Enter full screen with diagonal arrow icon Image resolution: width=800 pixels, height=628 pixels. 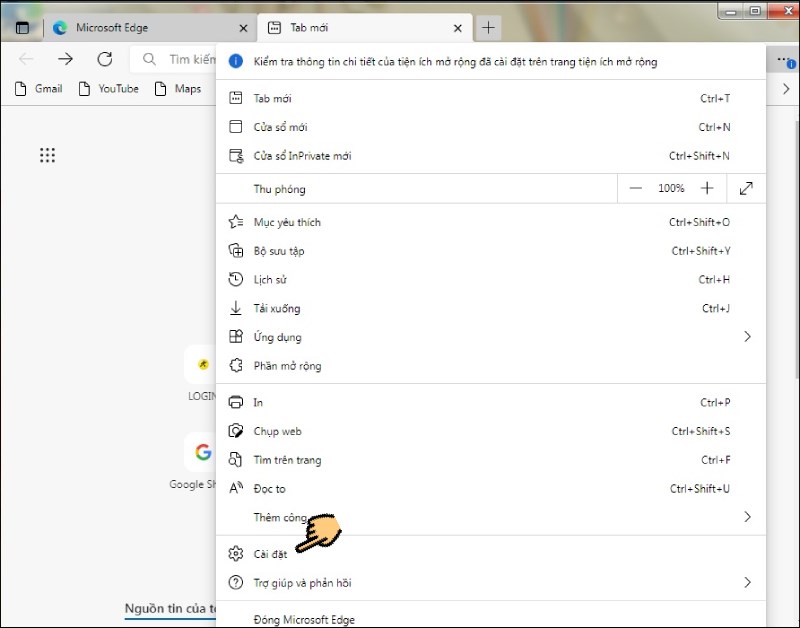746,188
